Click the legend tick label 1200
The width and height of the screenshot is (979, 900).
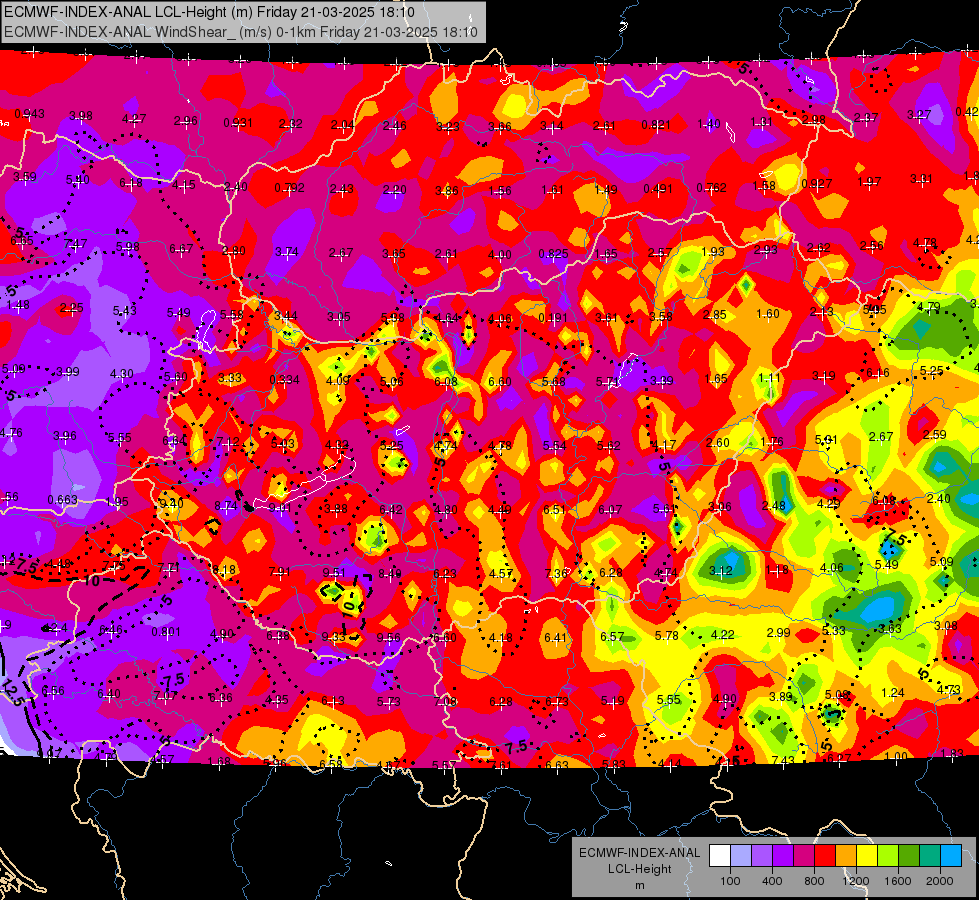click(x=856, y=881)
